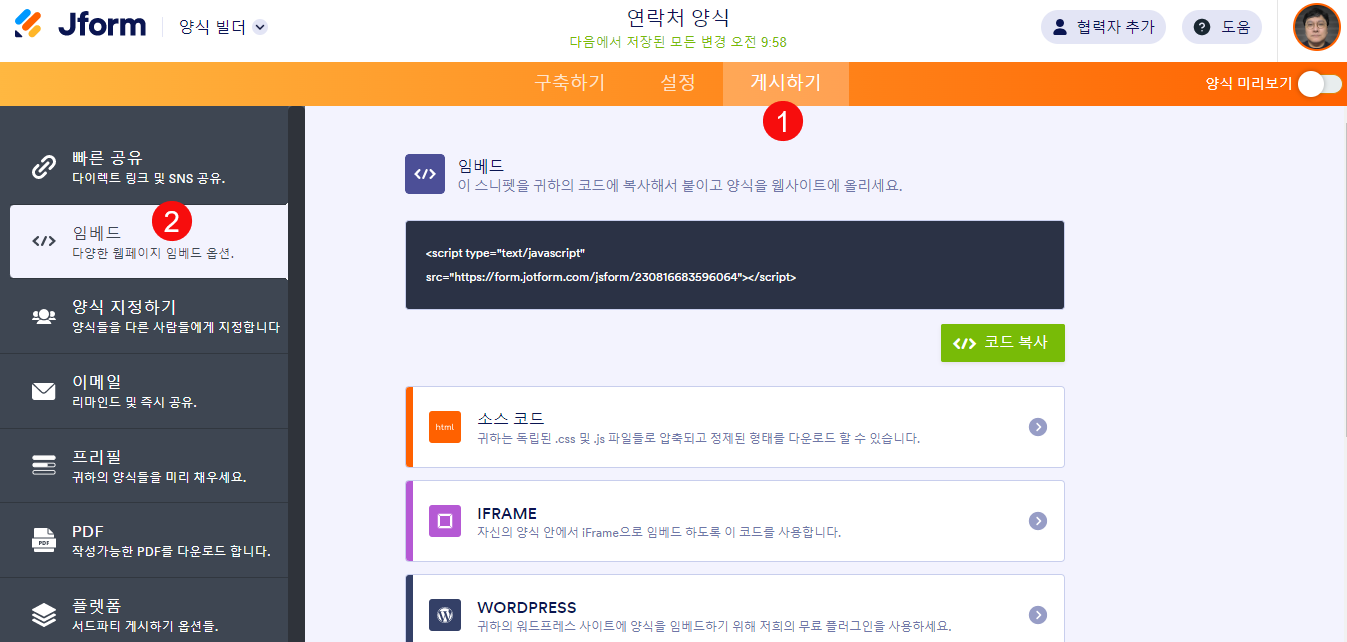Select 임베드 in the sidebar
The width and height of the screenshot is (1347, 642).
click(148, 242)
